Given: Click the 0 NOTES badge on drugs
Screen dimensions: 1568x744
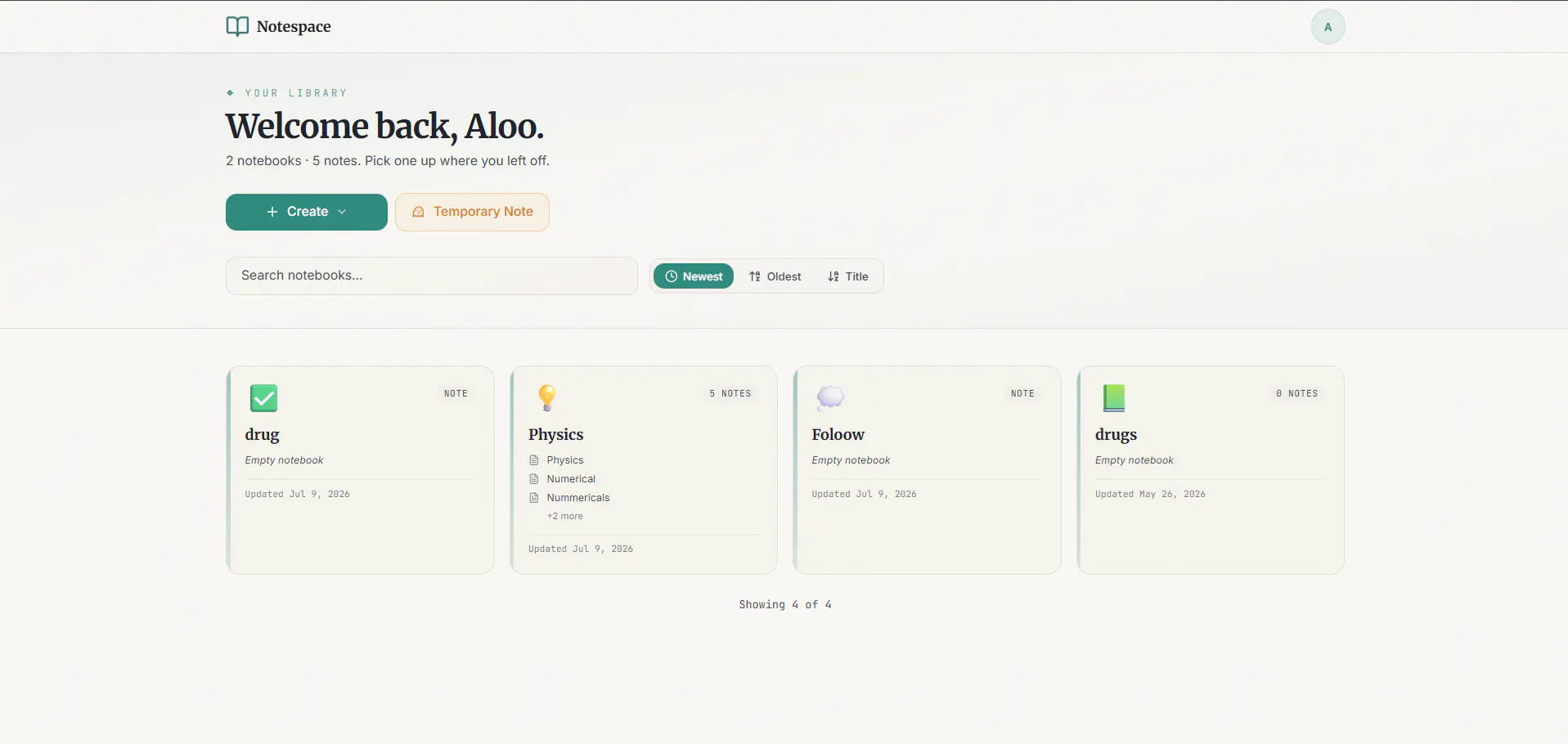Looking at the screenshot, I should point(1297,393).
